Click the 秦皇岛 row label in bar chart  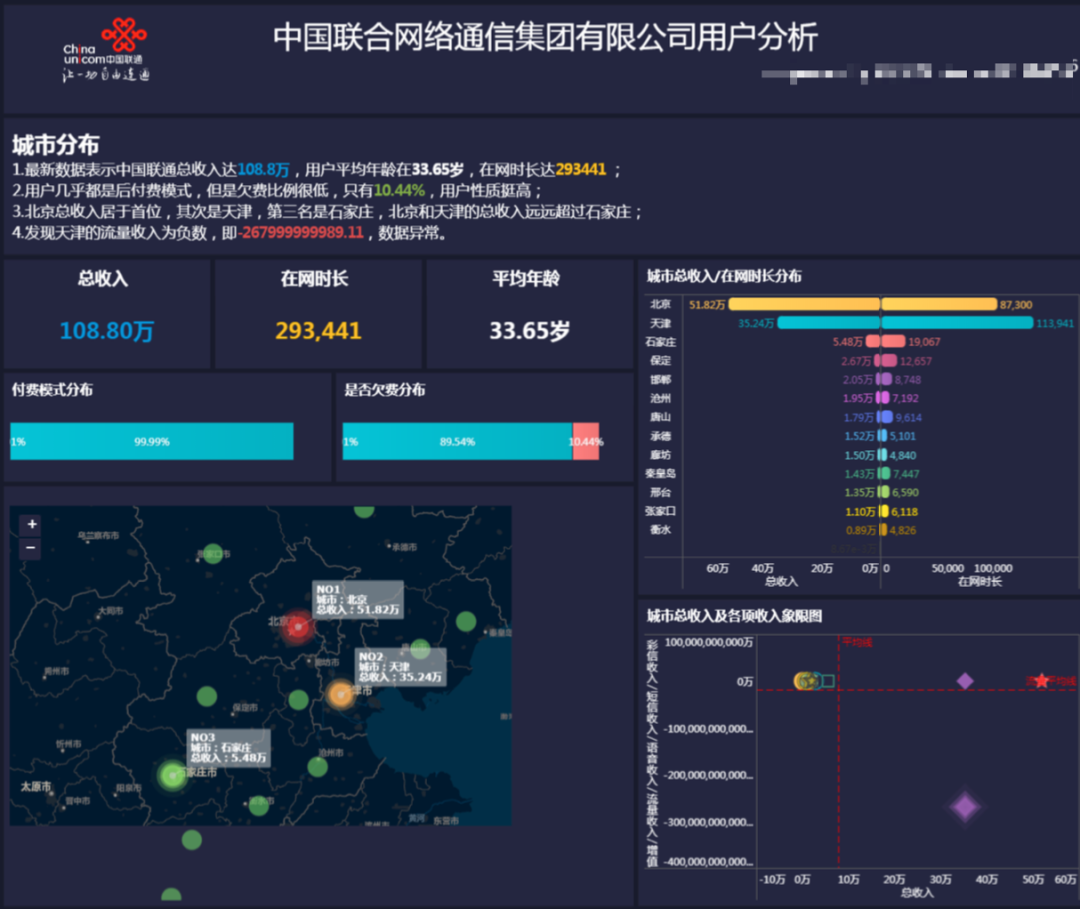tap(660, 473)
